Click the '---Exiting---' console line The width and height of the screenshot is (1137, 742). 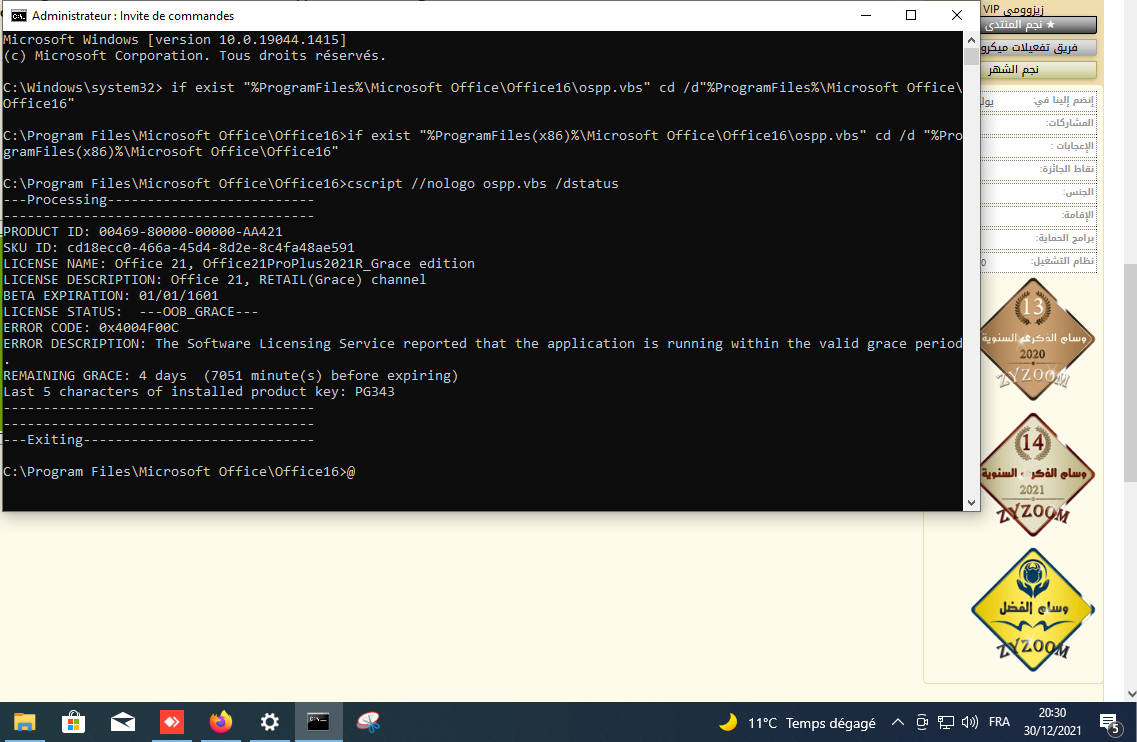click(x=159, y=440)
